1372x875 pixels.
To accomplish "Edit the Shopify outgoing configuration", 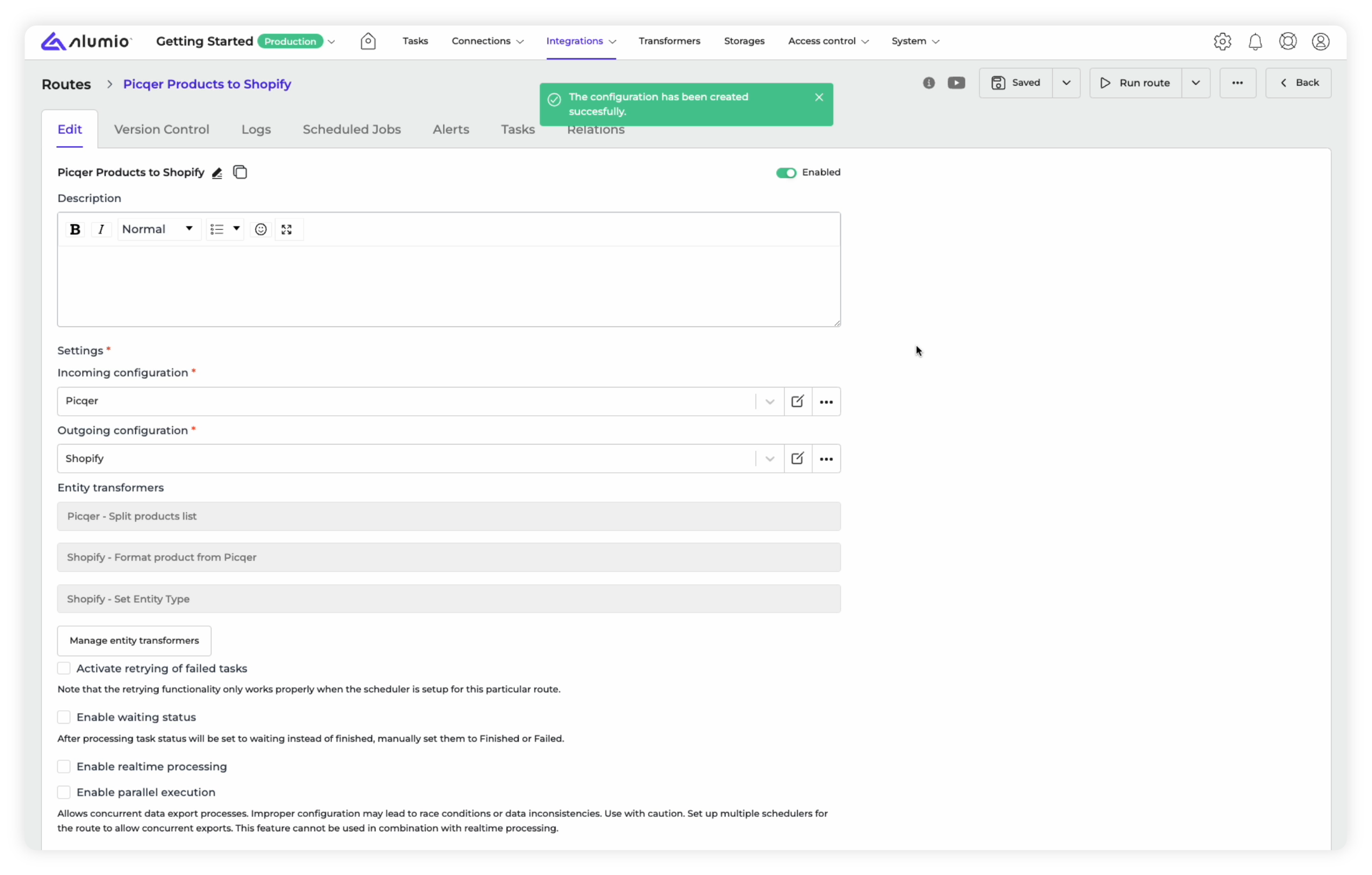I will click(797, 458).
